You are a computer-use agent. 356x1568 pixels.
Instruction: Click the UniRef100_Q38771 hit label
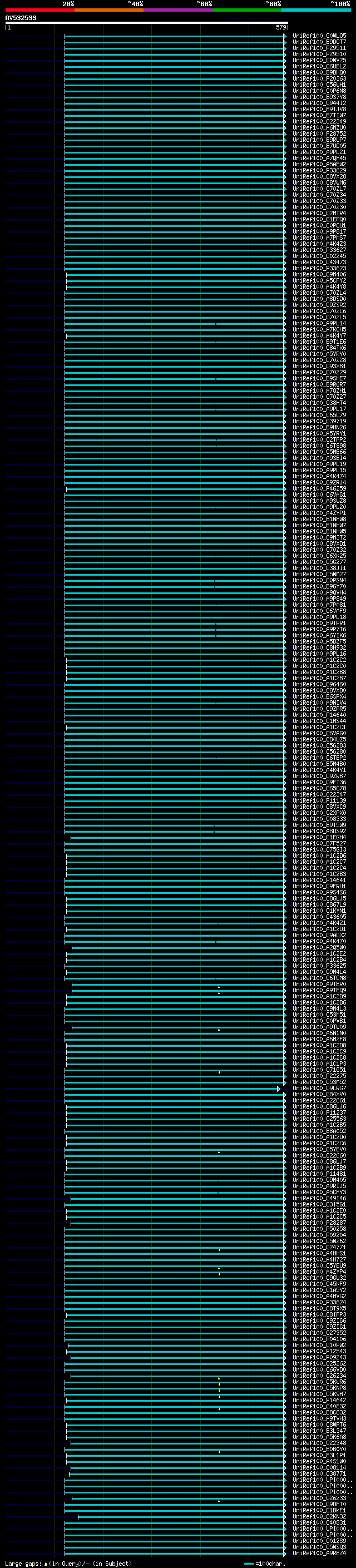319,1473
